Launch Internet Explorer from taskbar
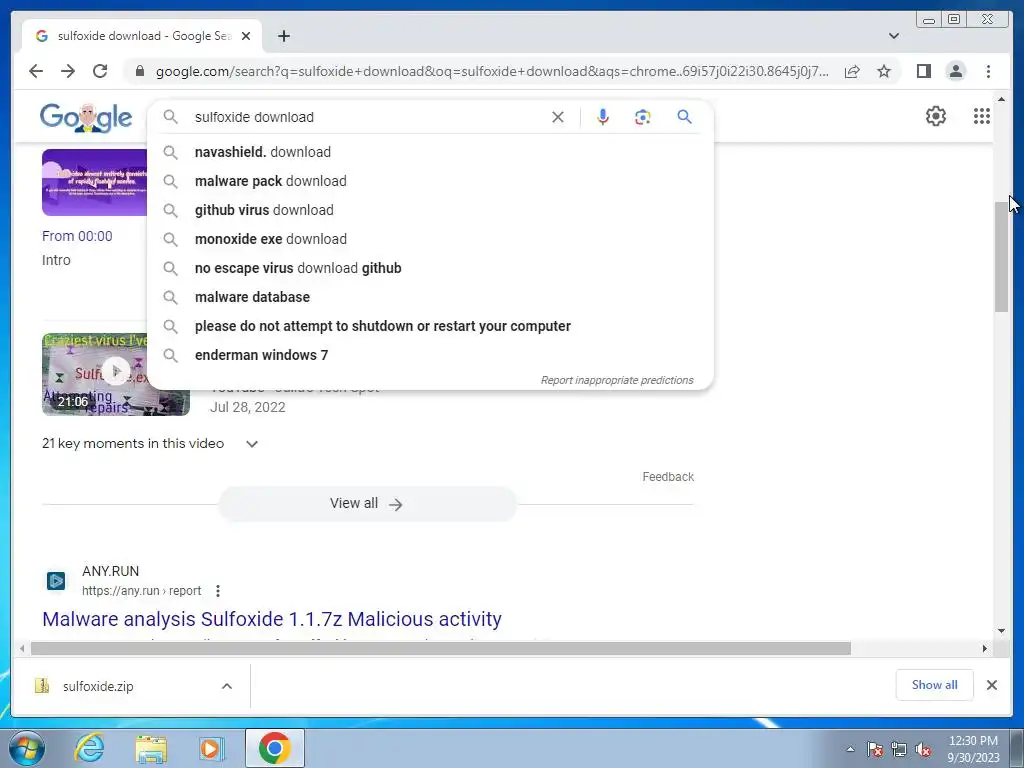The height and width of the screenshot is (768, 1024). (x=89, y=748)
